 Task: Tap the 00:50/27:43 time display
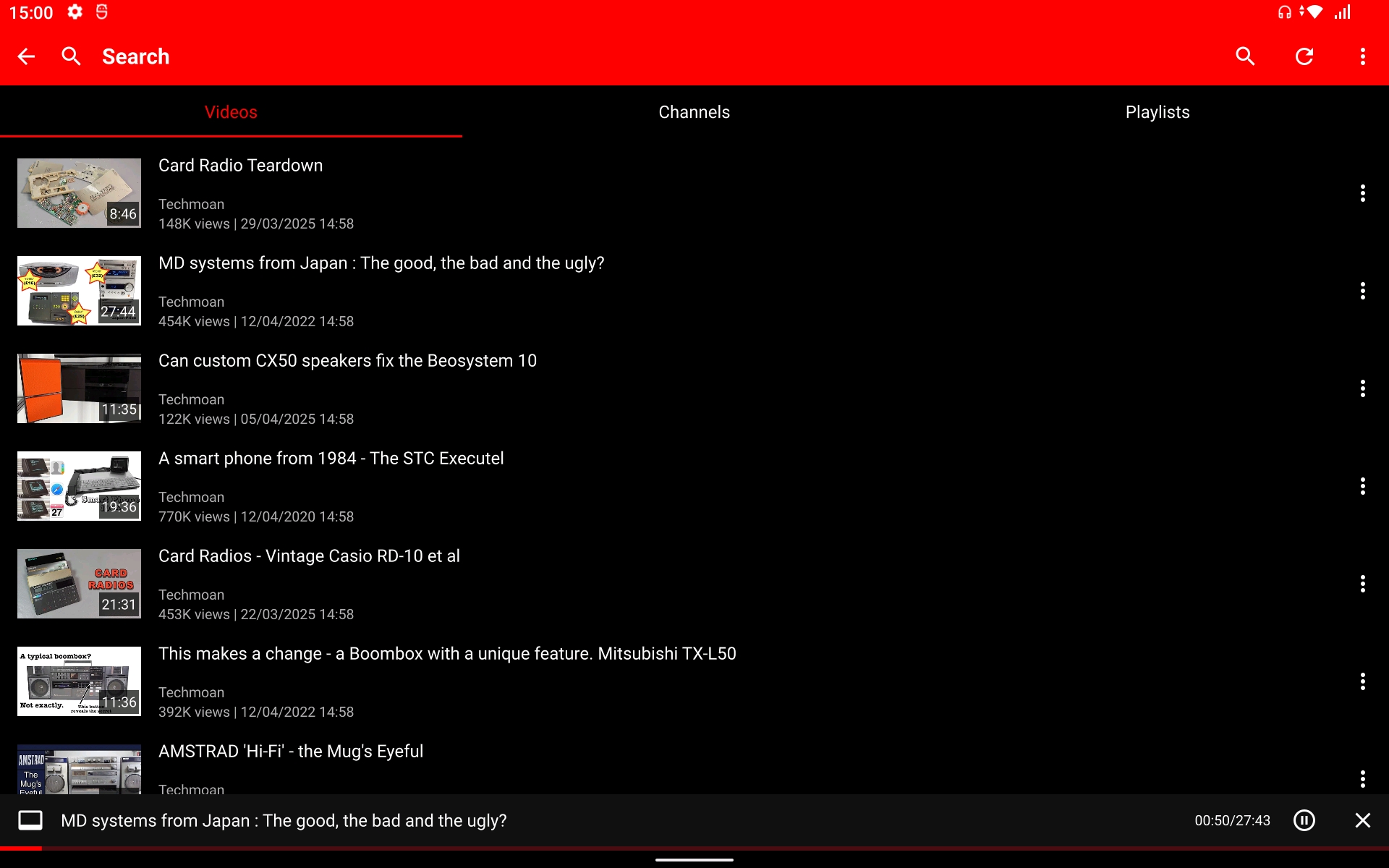1232,820
